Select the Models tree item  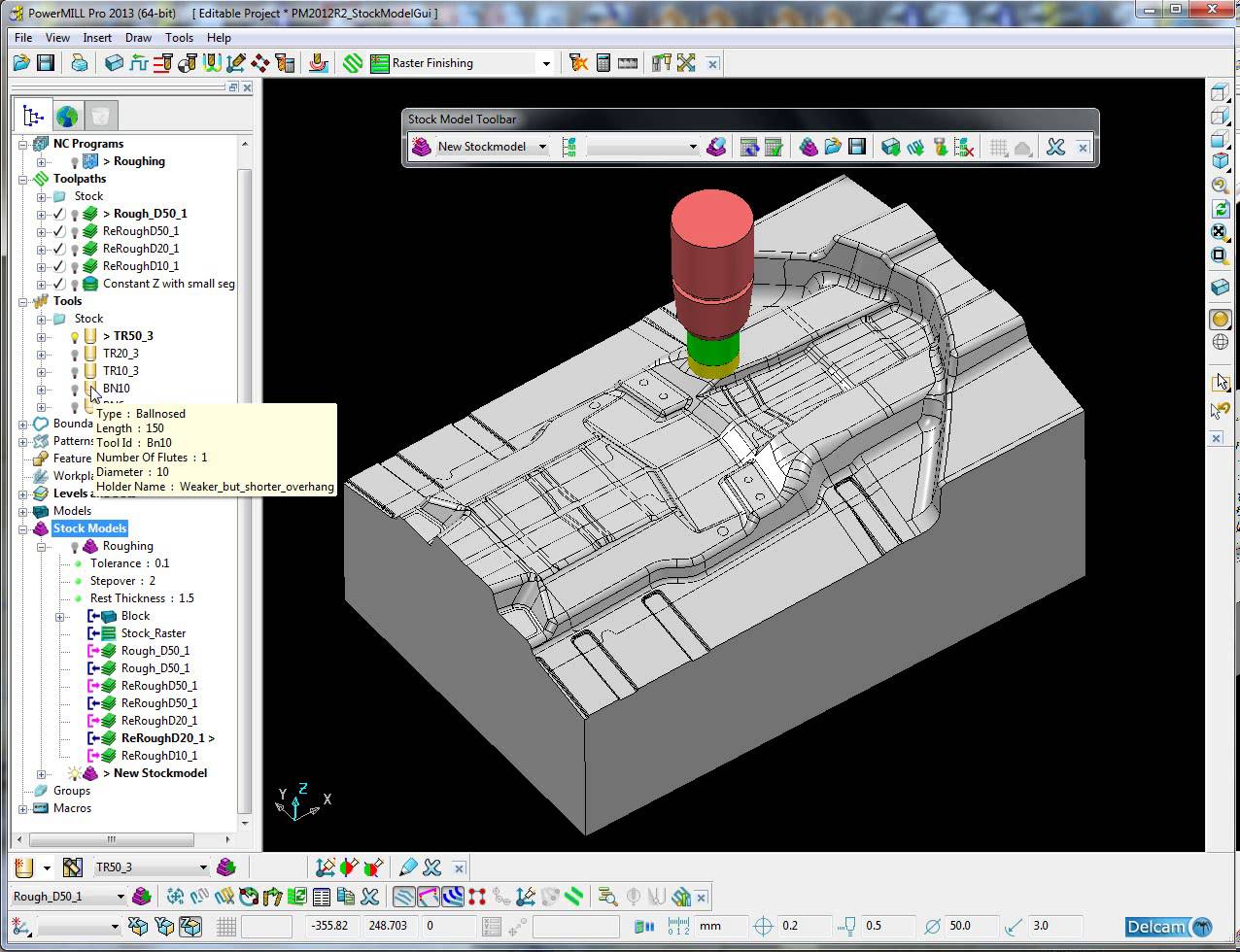pos(72,511)
